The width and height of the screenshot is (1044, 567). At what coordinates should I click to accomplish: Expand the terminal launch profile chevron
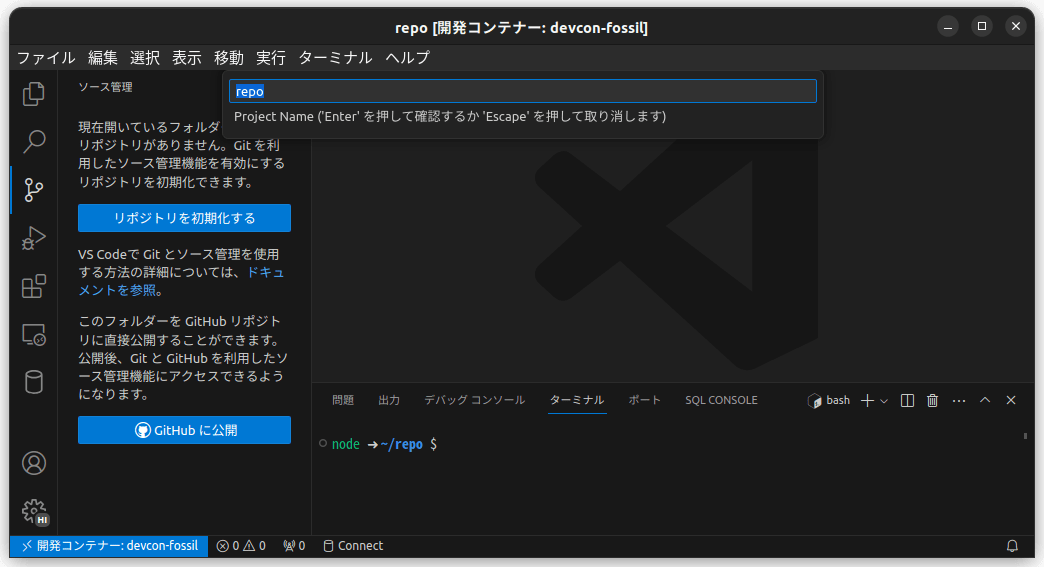(884, 401)
